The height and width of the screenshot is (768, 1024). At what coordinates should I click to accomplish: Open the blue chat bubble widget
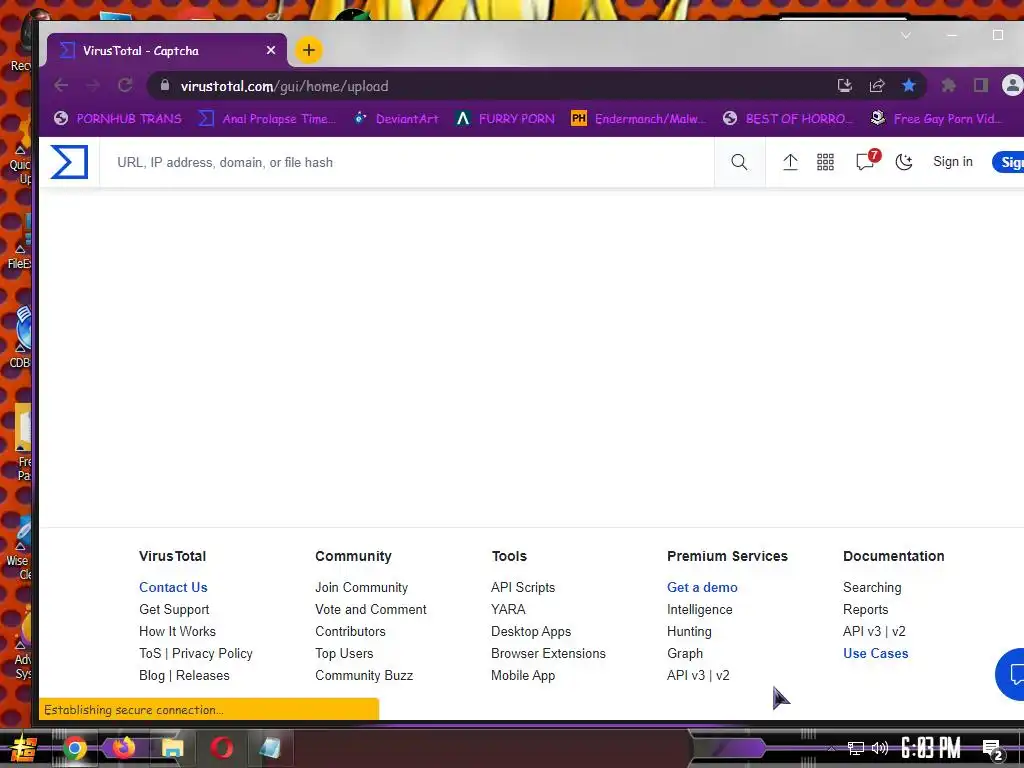click(x=1012, y=674)
